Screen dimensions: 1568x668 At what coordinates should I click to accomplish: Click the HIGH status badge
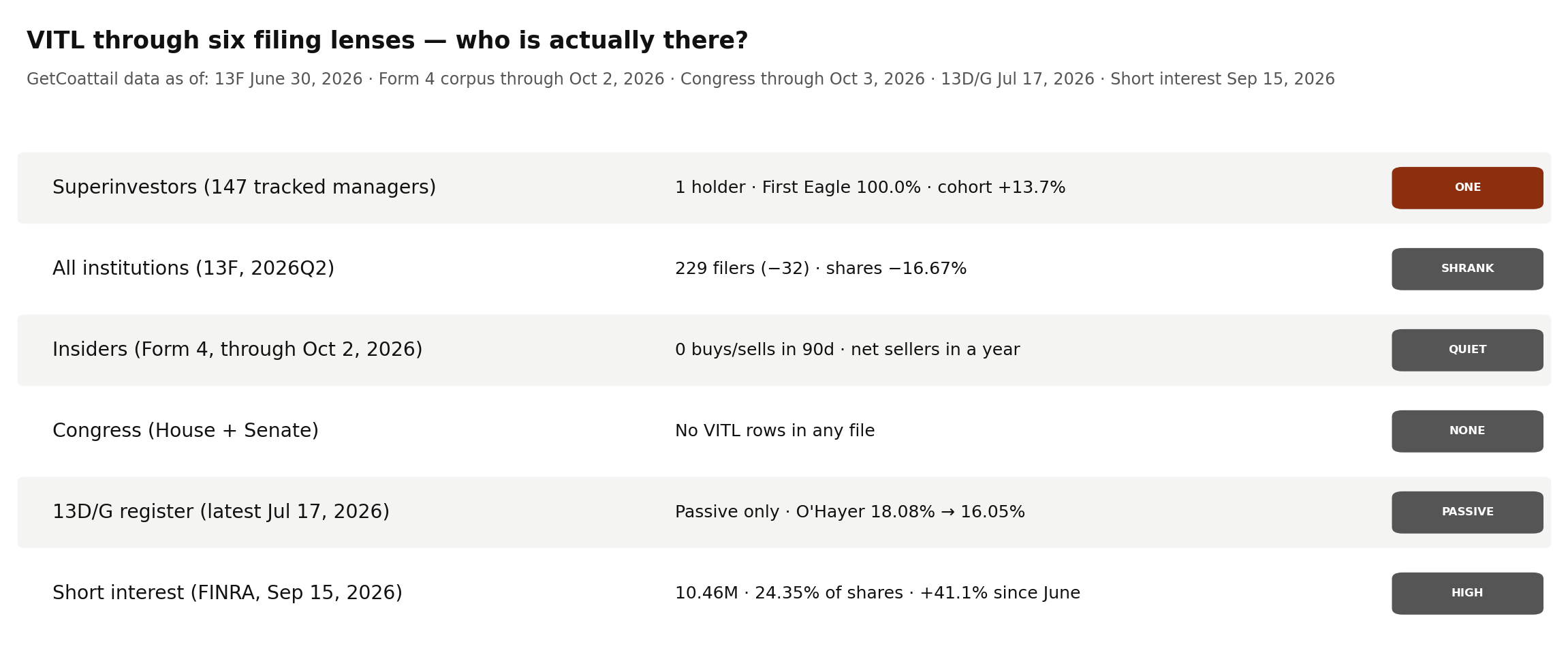pos(1467,594)
